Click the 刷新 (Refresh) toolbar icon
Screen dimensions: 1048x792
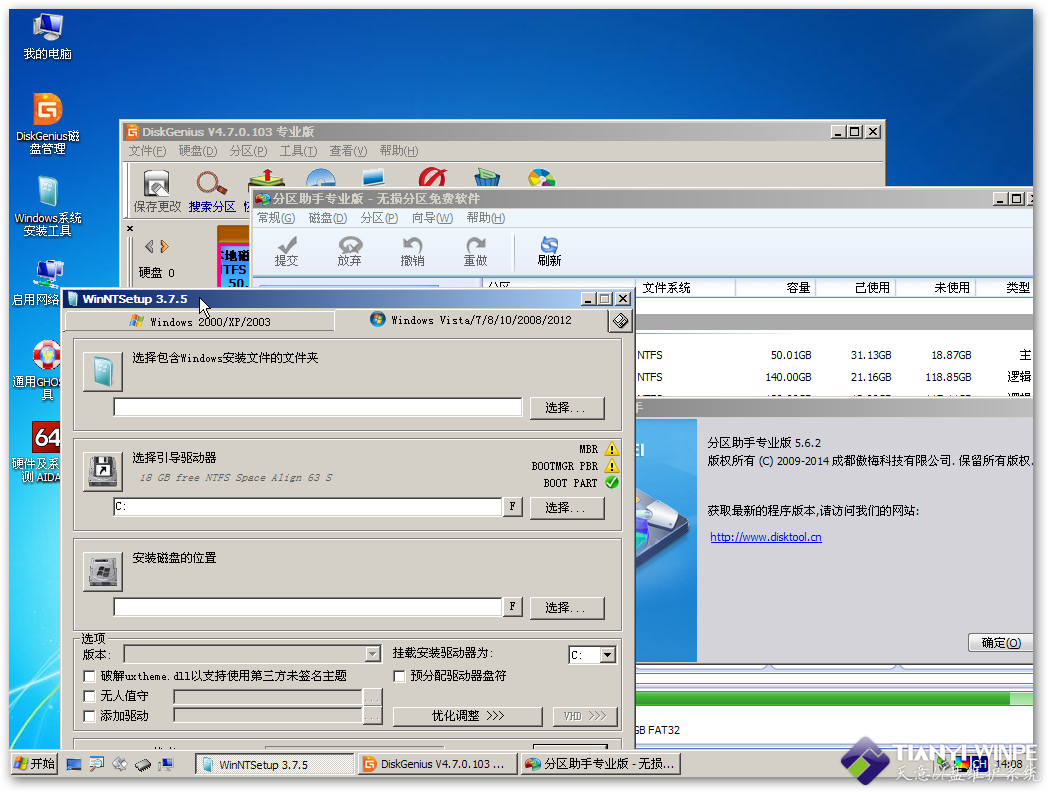549,251
